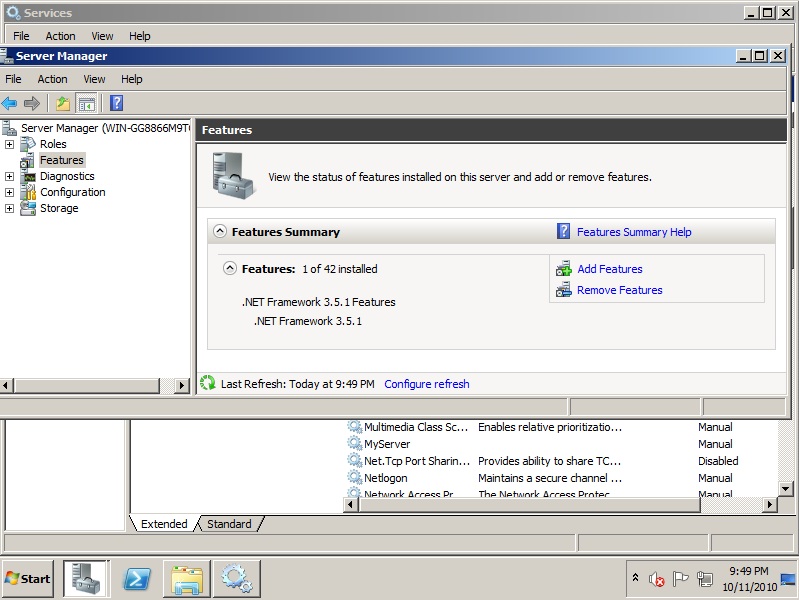The height and width of the screenshot is (600, 799).
Task: Click the Remove Features link
Action: pyautogui.click(x=620, y=290)
